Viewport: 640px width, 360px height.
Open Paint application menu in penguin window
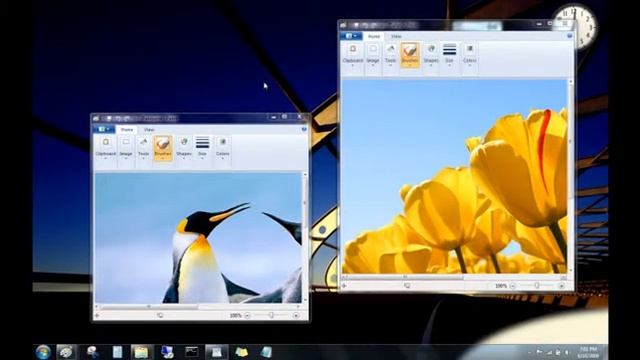pos(104,129)
